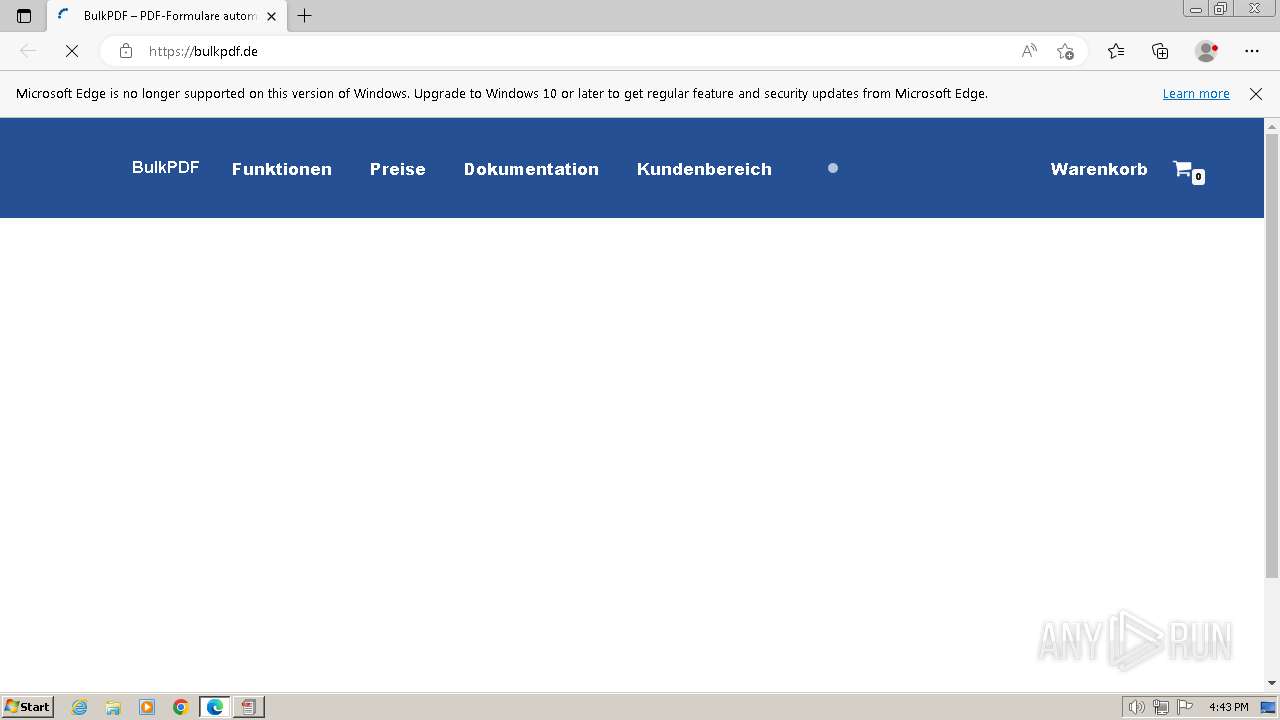Click the Tab actions menu icon
1280x720 pixels.
click(x=24, y=16)
